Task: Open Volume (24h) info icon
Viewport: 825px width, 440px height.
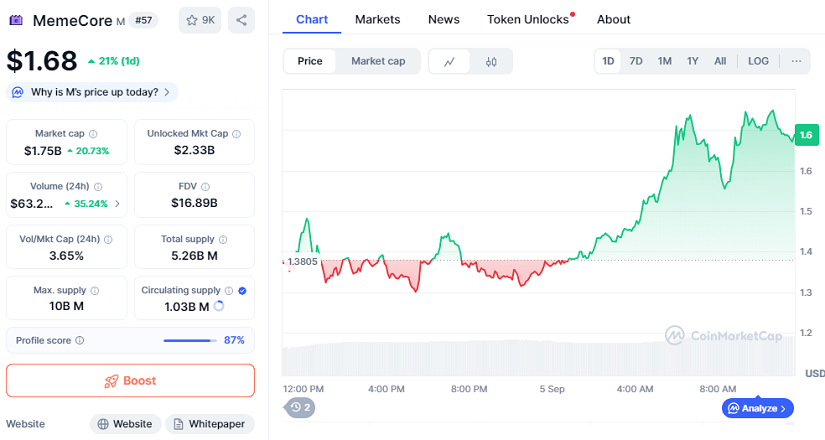Action: pos(98,187)
